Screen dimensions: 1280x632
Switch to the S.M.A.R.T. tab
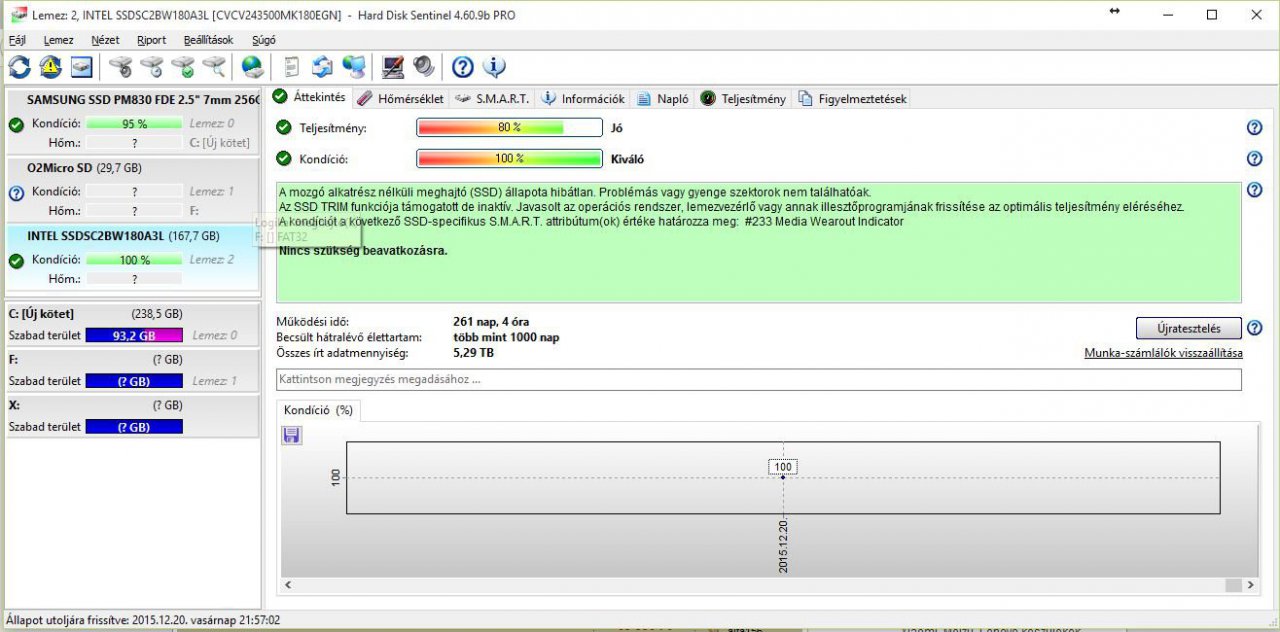pyautogui.click(x=491, y=99)
